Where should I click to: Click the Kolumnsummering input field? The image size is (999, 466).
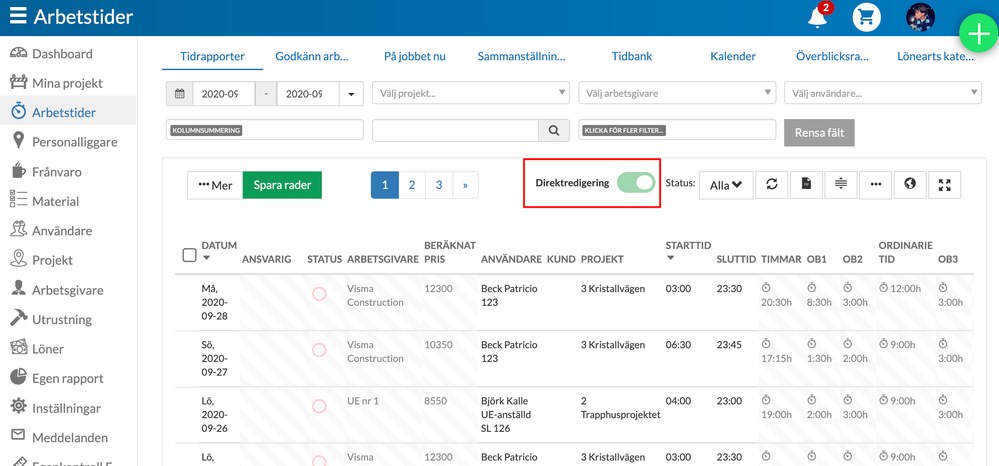[264, 131]
